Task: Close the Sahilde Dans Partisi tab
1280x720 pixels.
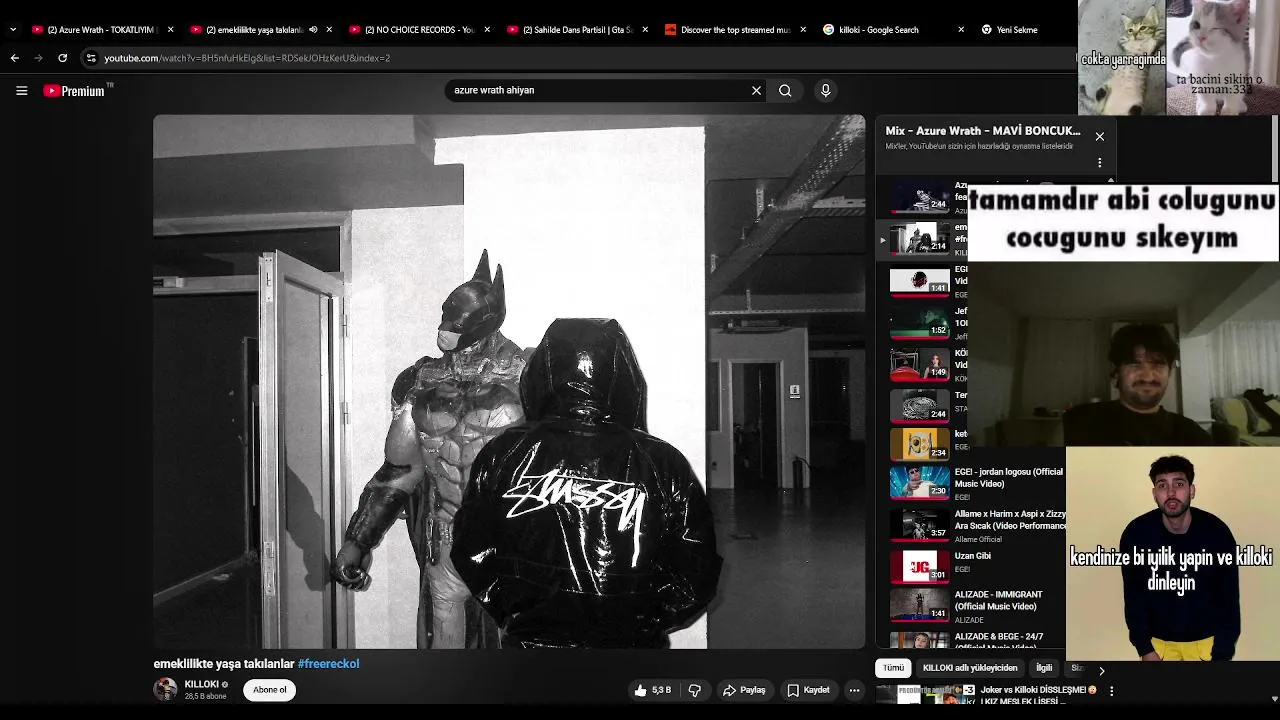Action: [x=645, y=30]
